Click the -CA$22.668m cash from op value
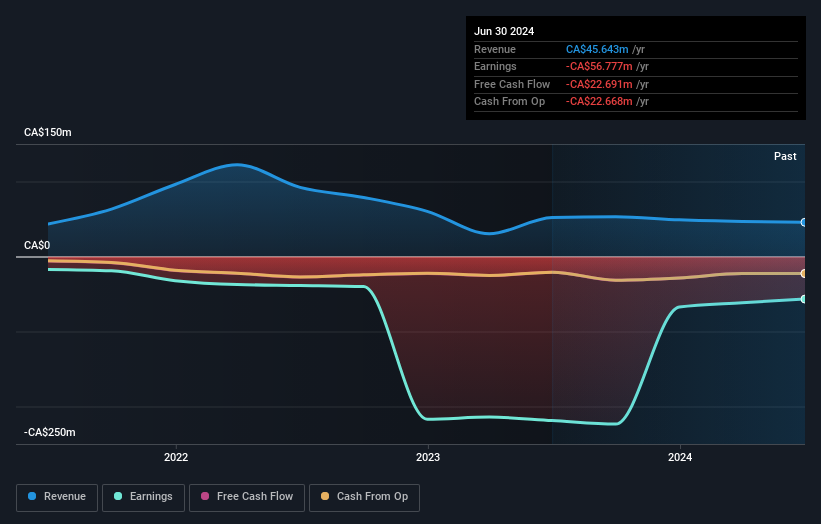 pos(599,102)
